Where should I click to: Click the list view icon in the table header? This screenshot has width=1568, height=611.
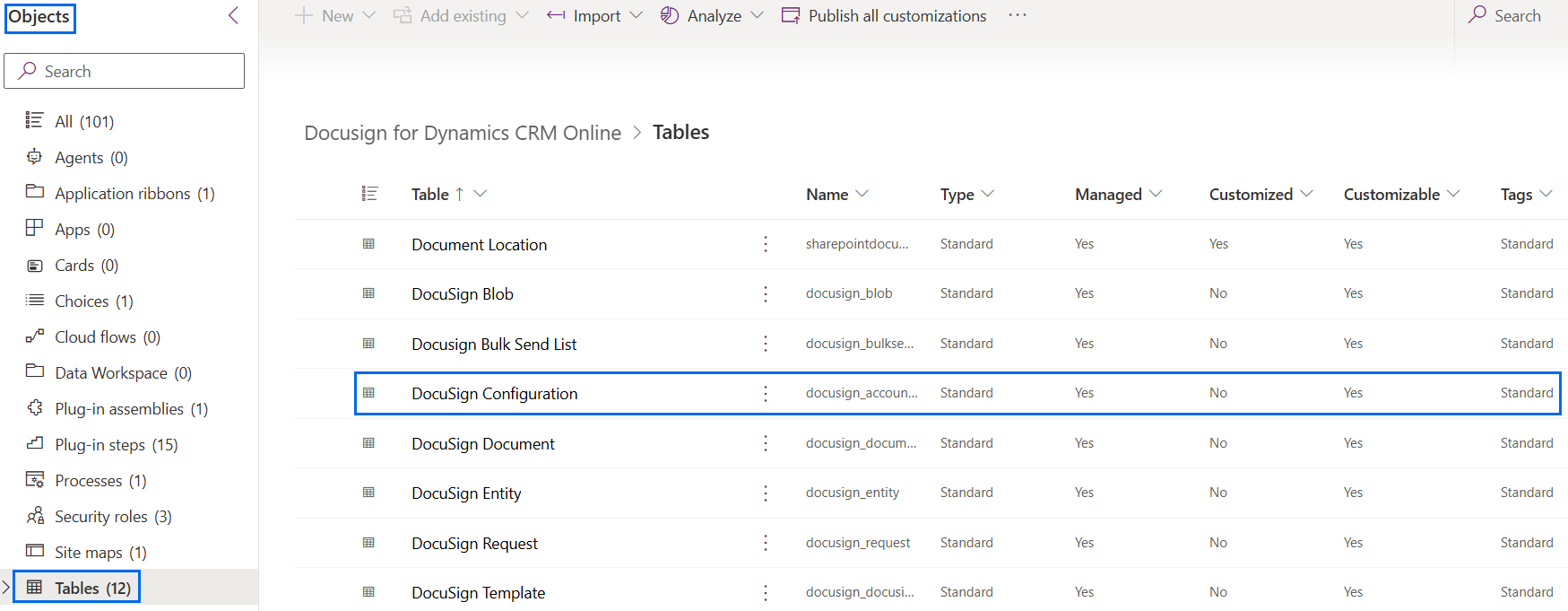(369, 194)
